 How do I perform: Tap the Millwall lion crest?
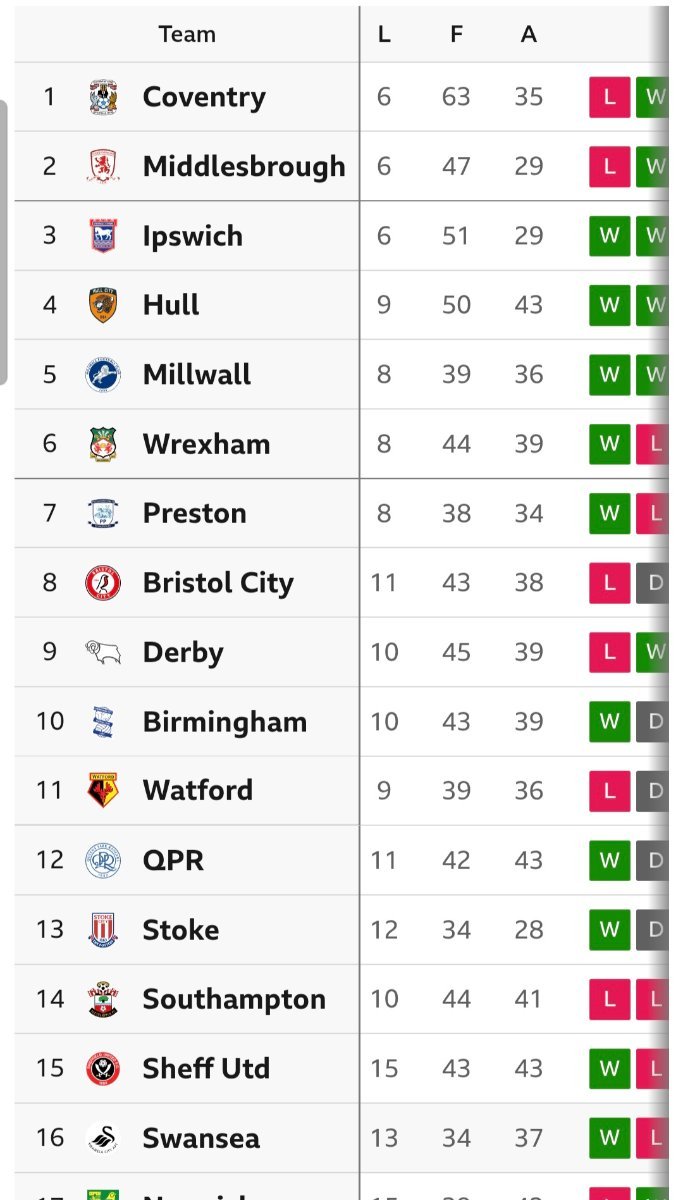point(103,375)
